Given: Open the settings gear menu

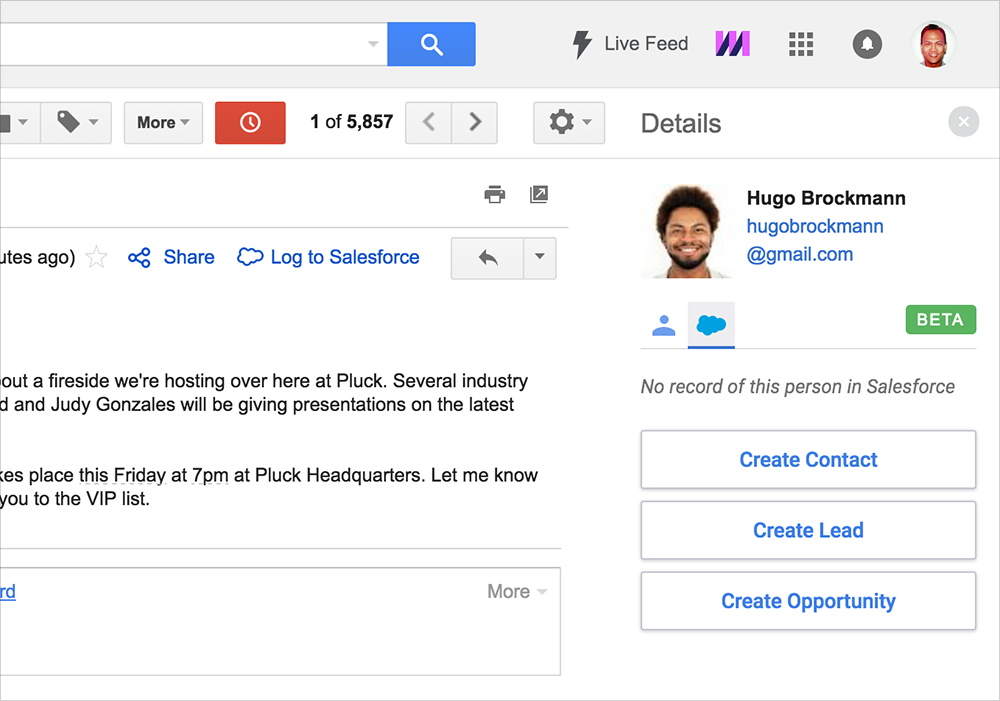Looking at the screenshot, I should (x=569, y=122).
